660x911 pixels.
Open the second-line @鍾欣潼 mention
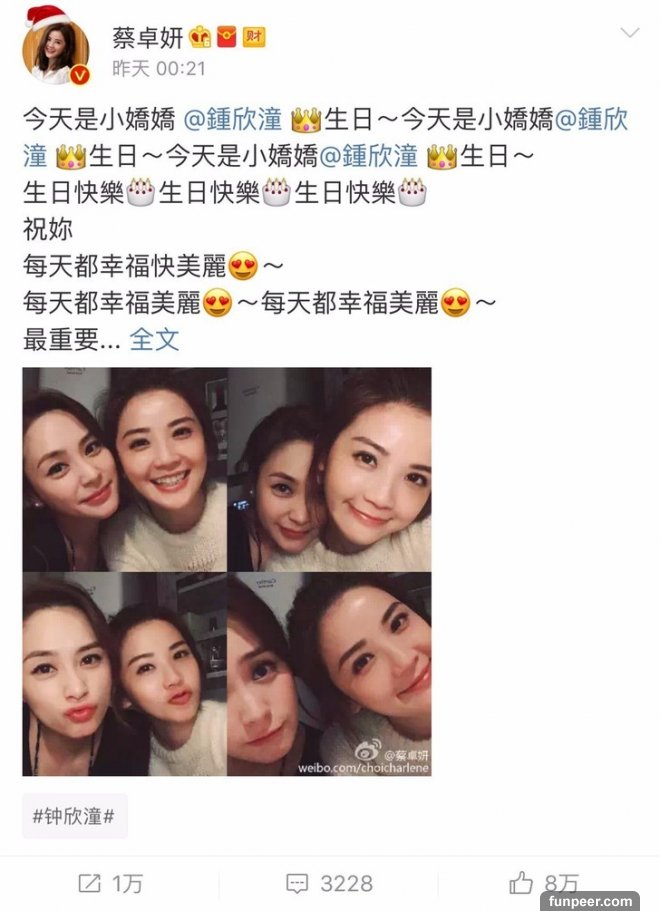pos(368,157)
